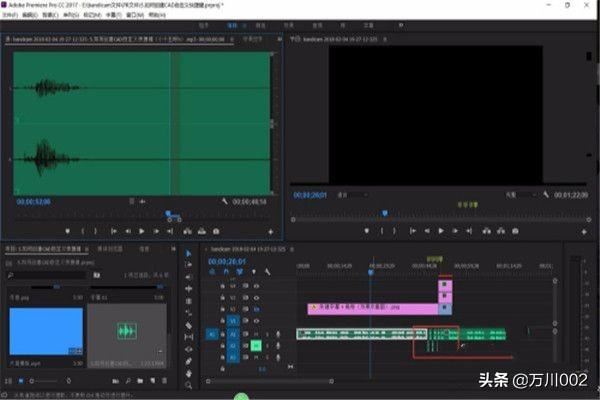Toggle visibility eye of track V1
600x400 pixels.
click(x=256, y=321)
